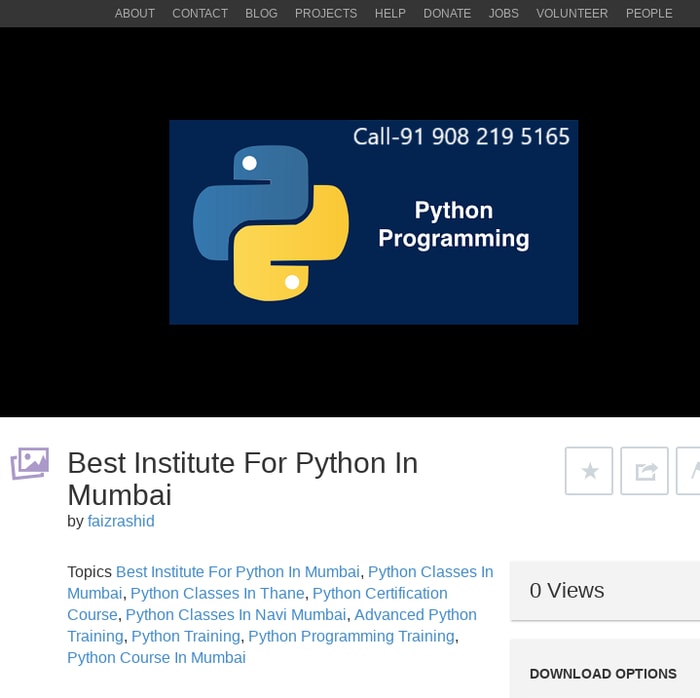700x698 pixels.
Task: Open the CONTACT menu item
Action: point(200,13)
